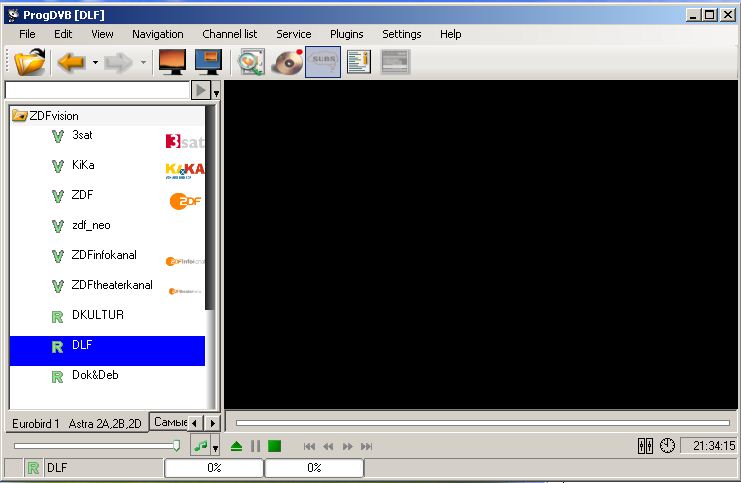Go back with the orange arrow
Image resolution: width=741 pixels, height=483 pixels.
[x=71, y=62]
